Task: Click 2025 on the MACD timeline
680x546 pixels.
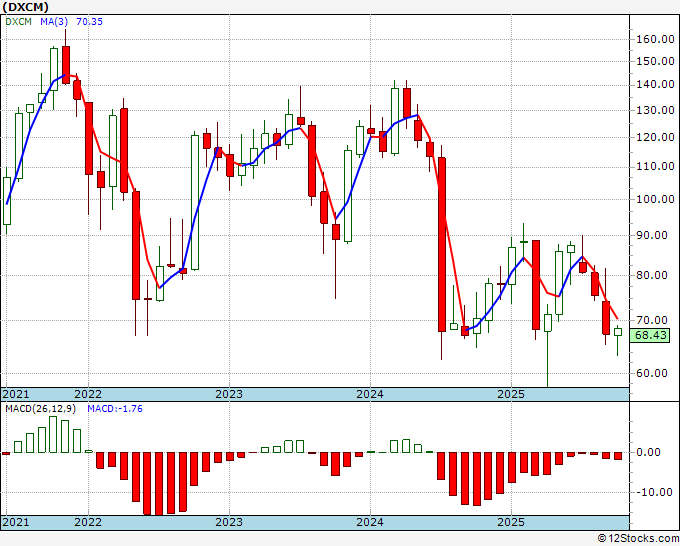Action: pyautogui.click(x=511, y=522)
